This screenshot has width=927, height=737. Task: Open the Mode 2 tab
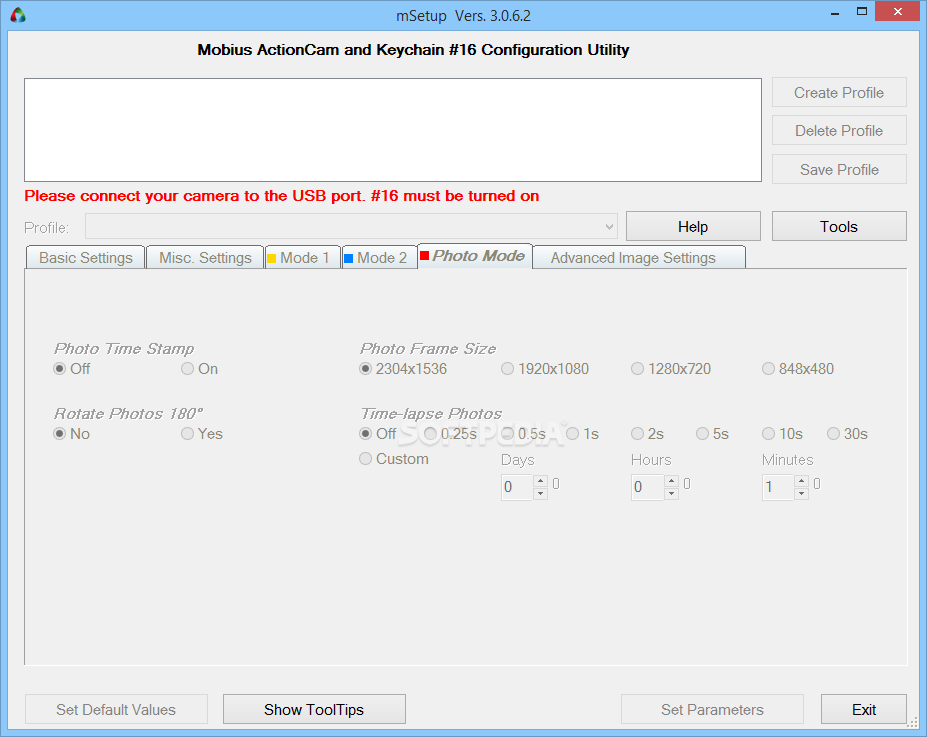click(x=380, y=258)
